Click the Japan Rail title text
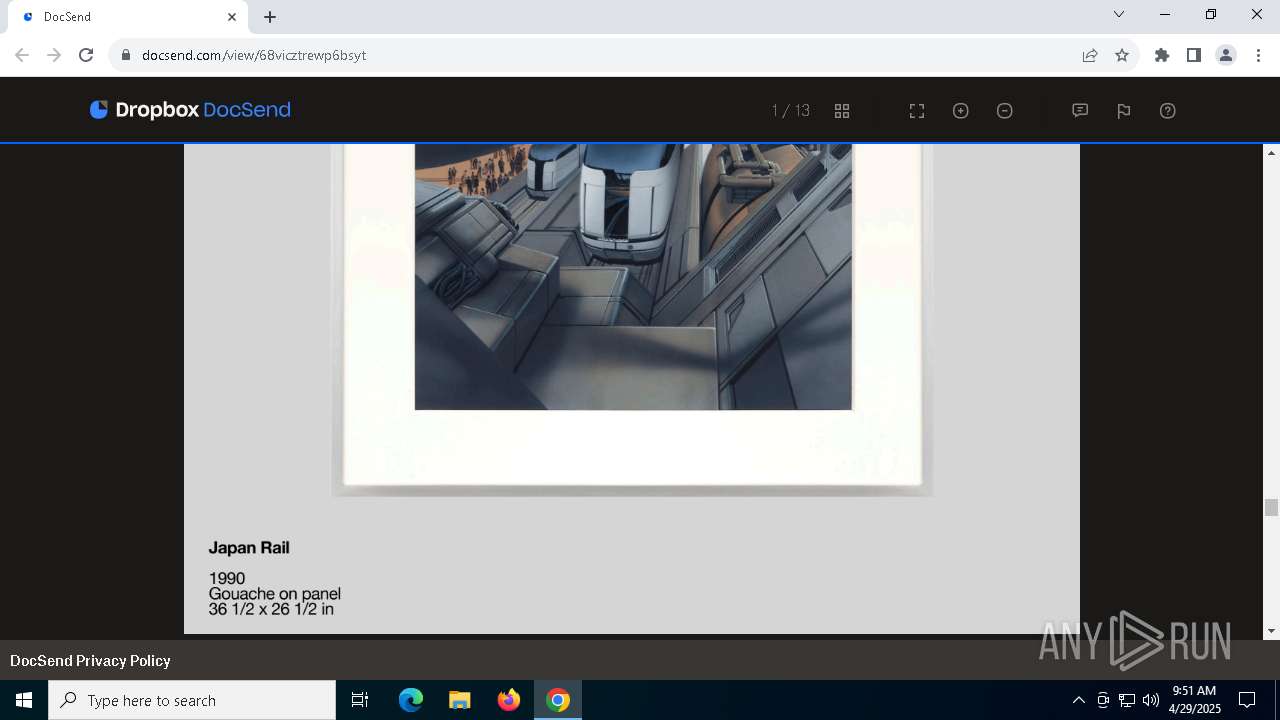Image resolution: width=1280 pixels, height=720 pixels. 249,547
